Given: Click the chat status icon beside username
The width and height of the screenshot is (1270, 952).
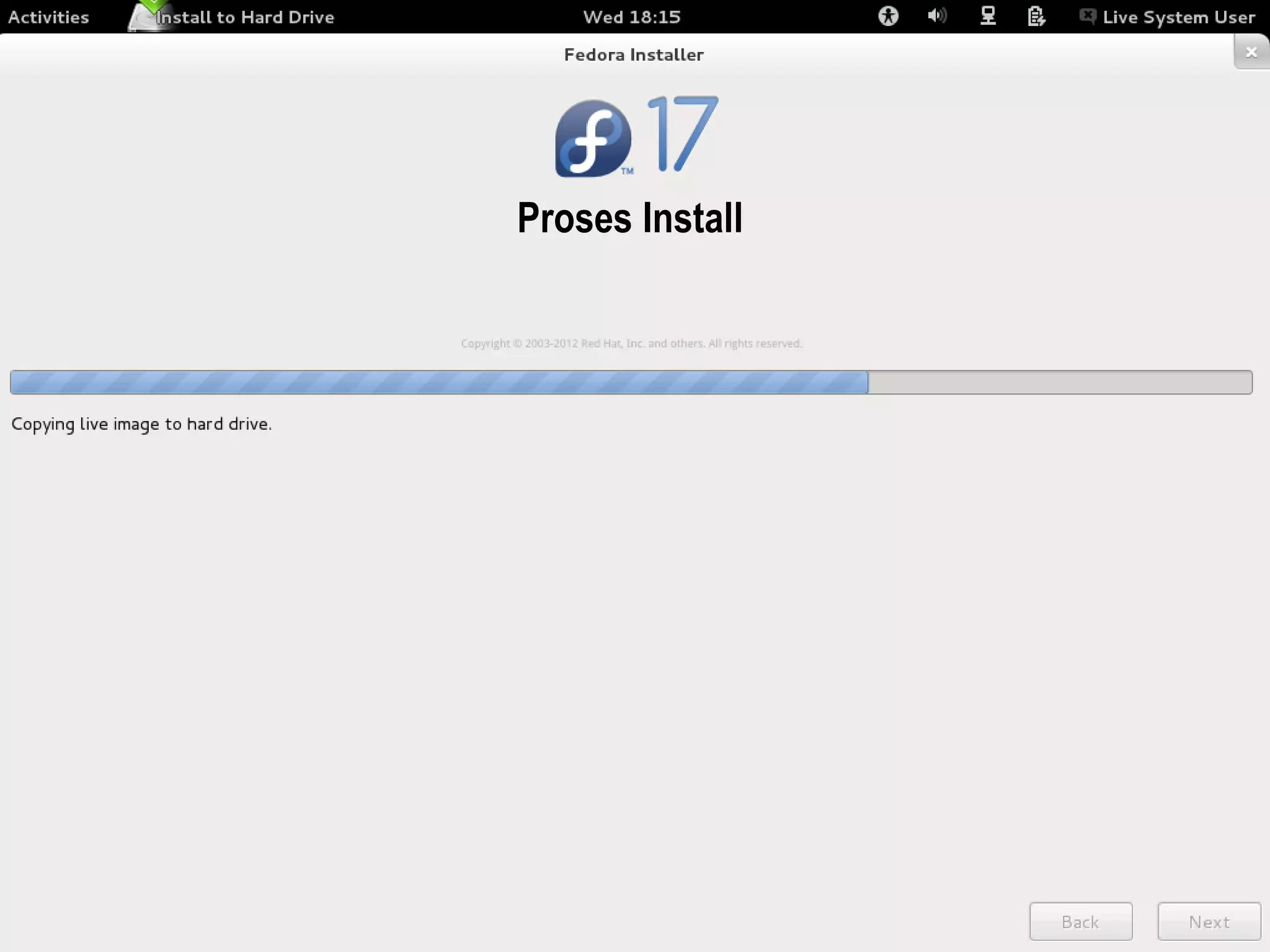Looking at the screenshot, I should coord(1087,16).
